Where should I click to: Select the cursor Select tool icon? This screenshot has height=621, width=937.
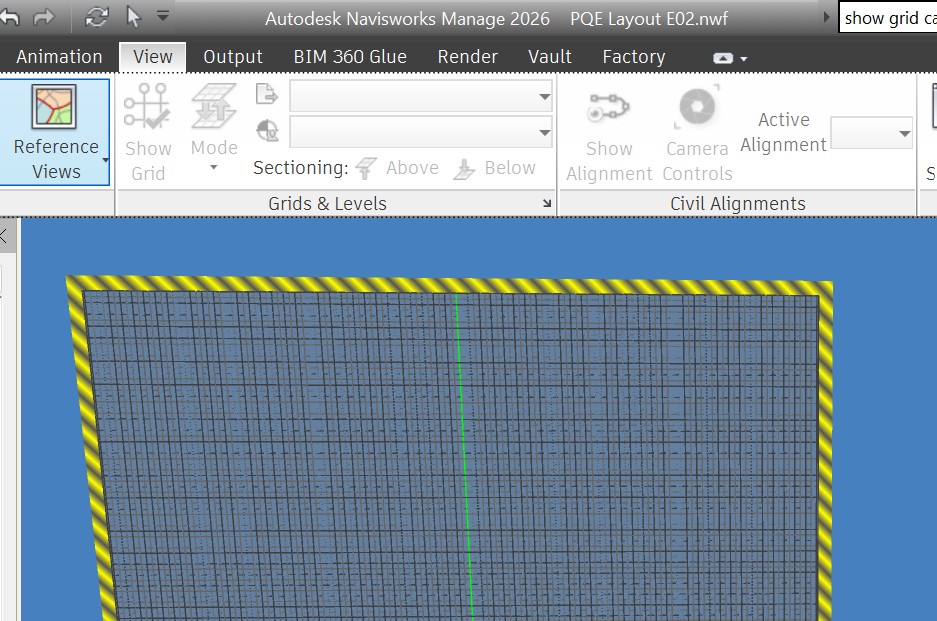133,17
